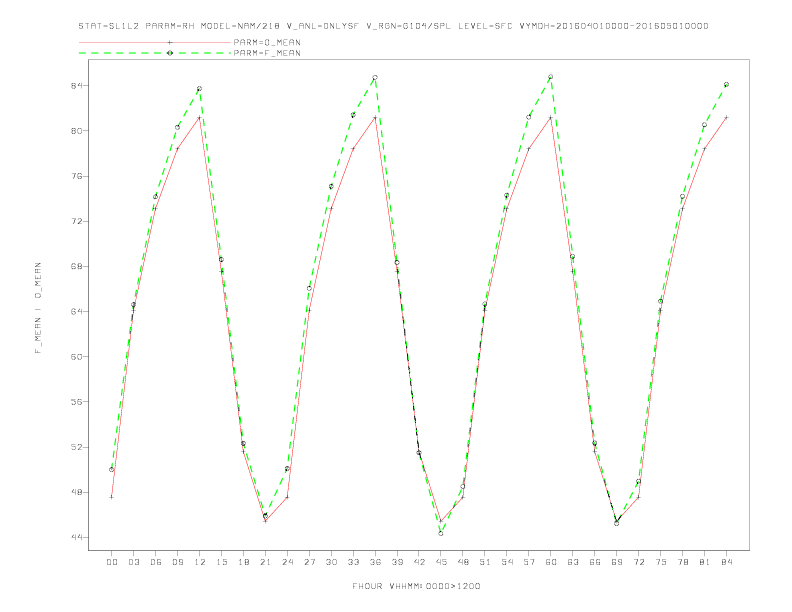Click the y-axis tick label 80
The height and width of the screenshot is (612, 792).
(76, 131)
